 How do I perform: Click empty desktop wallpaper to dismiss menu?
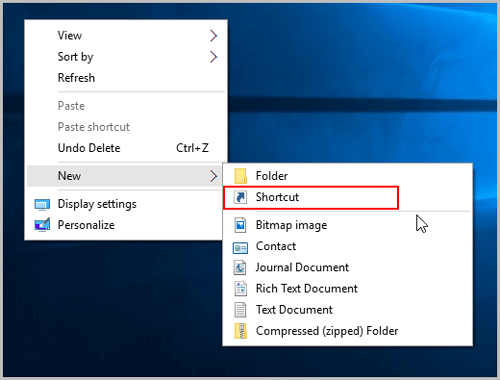click(x=367, y=83)
